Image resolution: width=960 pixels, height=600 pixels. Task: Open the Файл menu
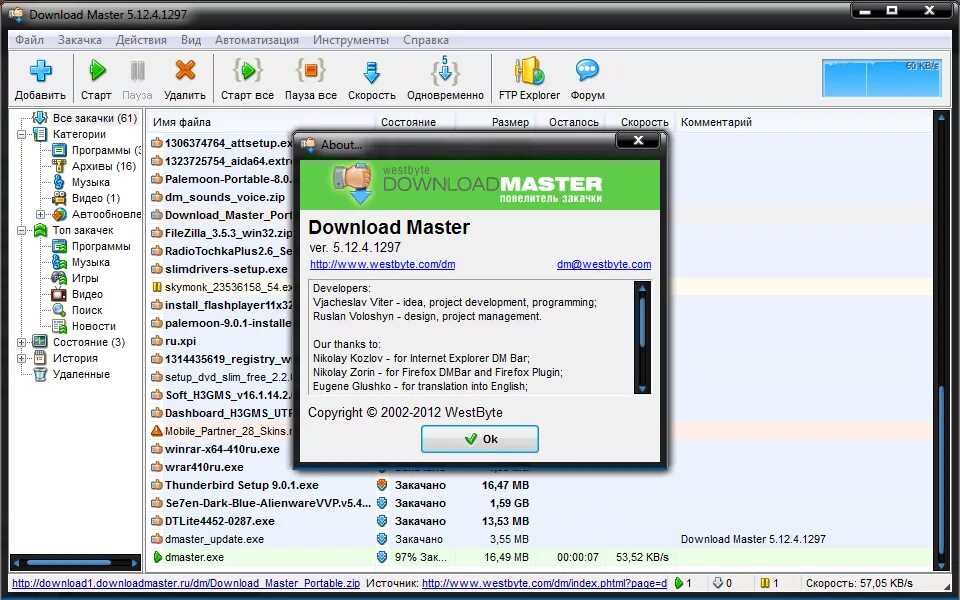[x=29, y=40]
